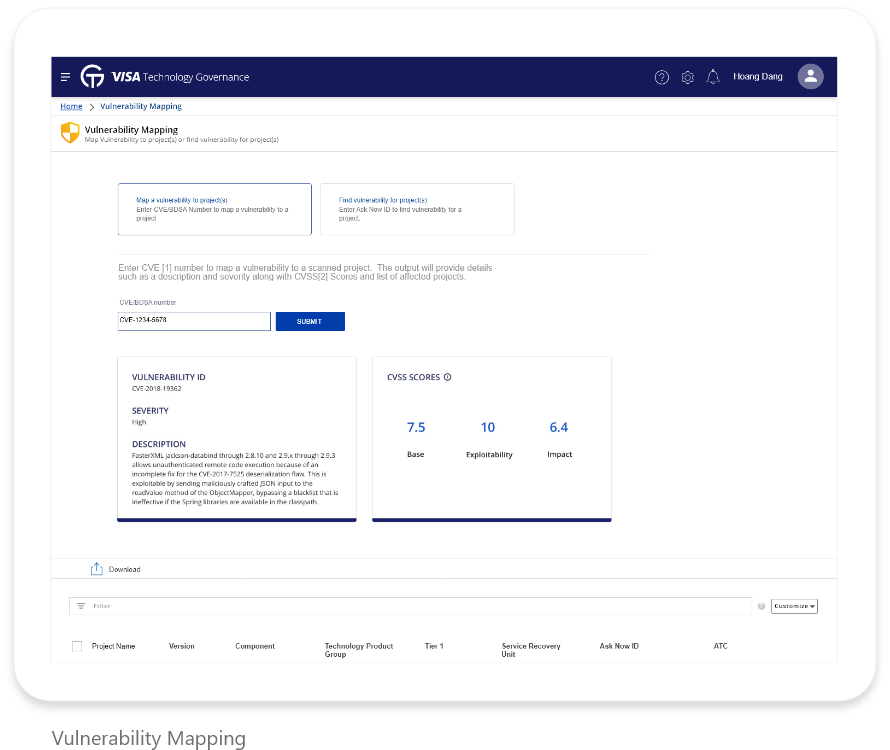Click the CVSS Scores info icon
890x750 pixels.
tap(447, 377)
